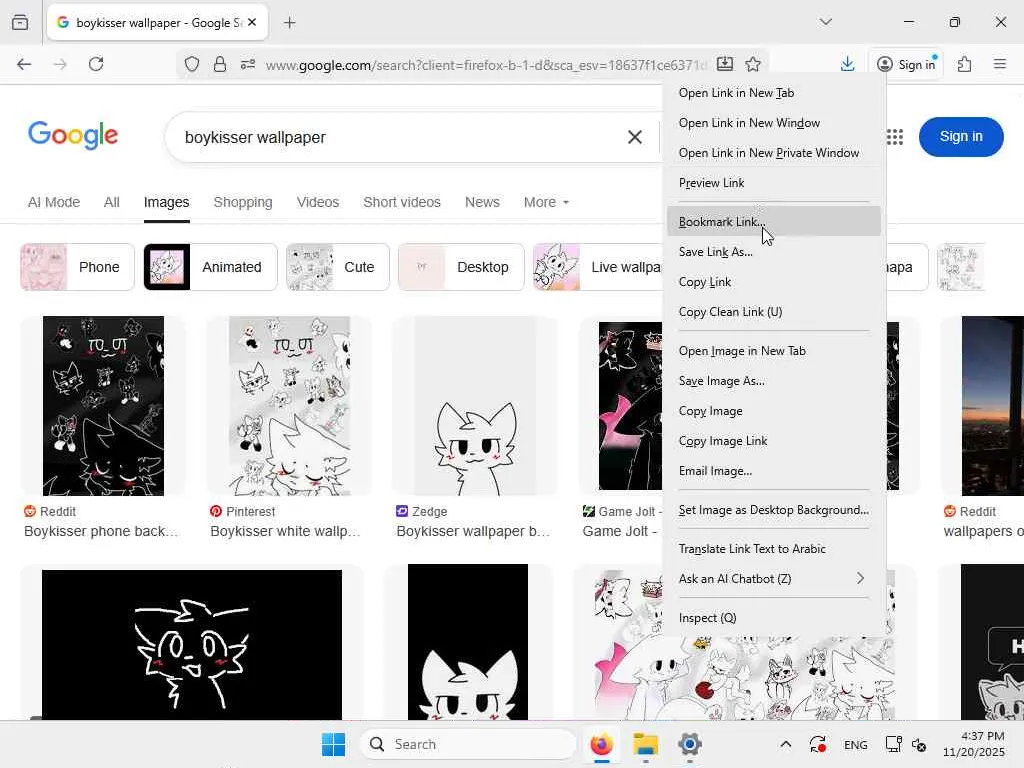
Task: Filter images by the Phone chip
Action: [x=77, y=267]
